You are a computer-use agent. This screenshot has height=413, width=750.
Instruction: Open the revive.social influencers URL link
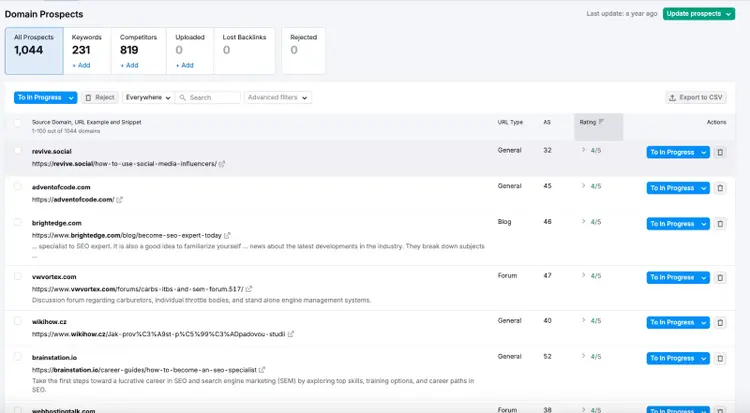click(x=124, y=164)
